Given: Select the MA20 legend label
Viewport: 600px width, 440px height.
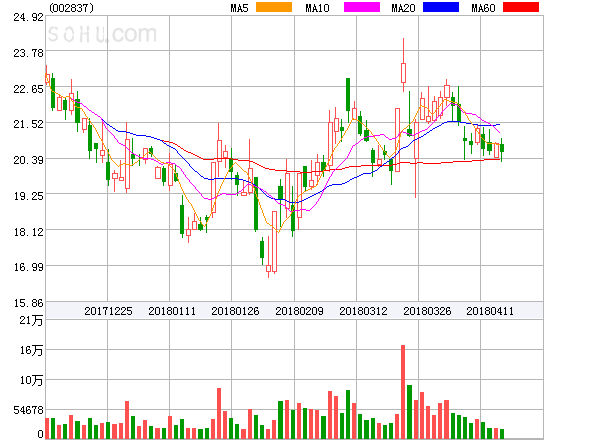Looking at the screenshot, I should coord(403,8).
